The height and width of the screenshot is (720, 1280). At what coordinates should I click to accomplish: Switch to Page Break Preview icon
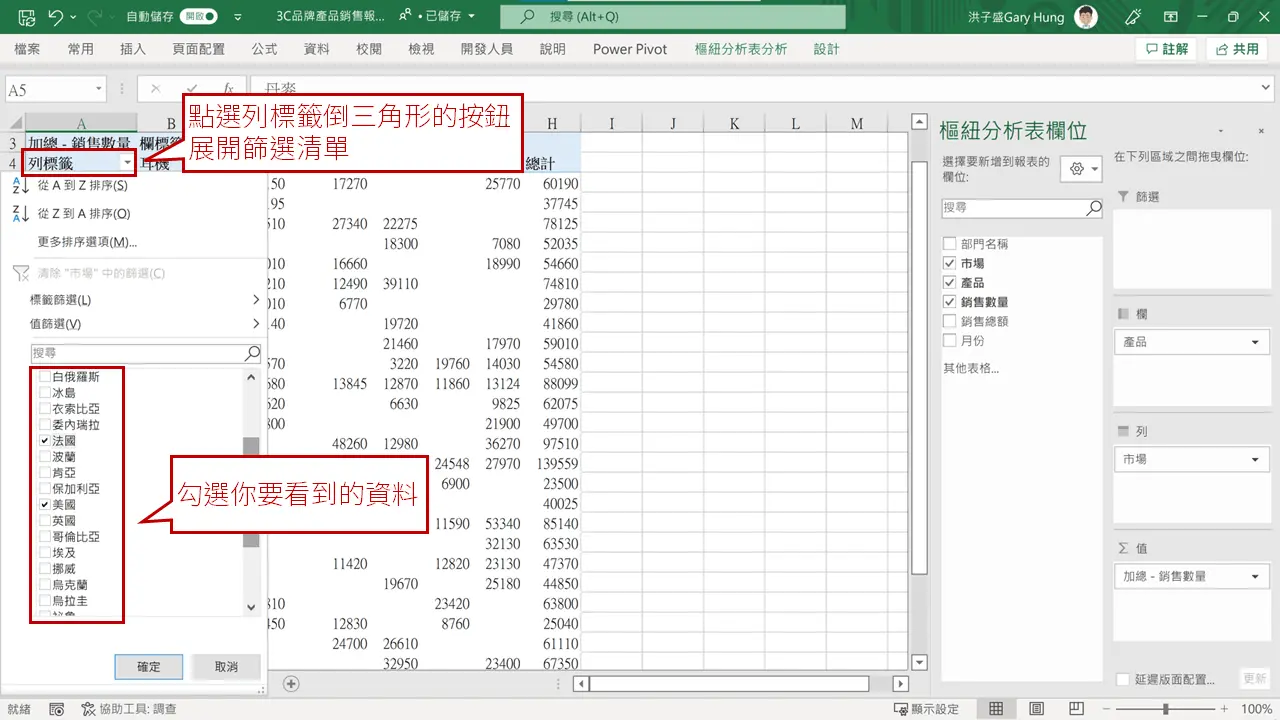pyautogui.click(x=1078, y=709)
